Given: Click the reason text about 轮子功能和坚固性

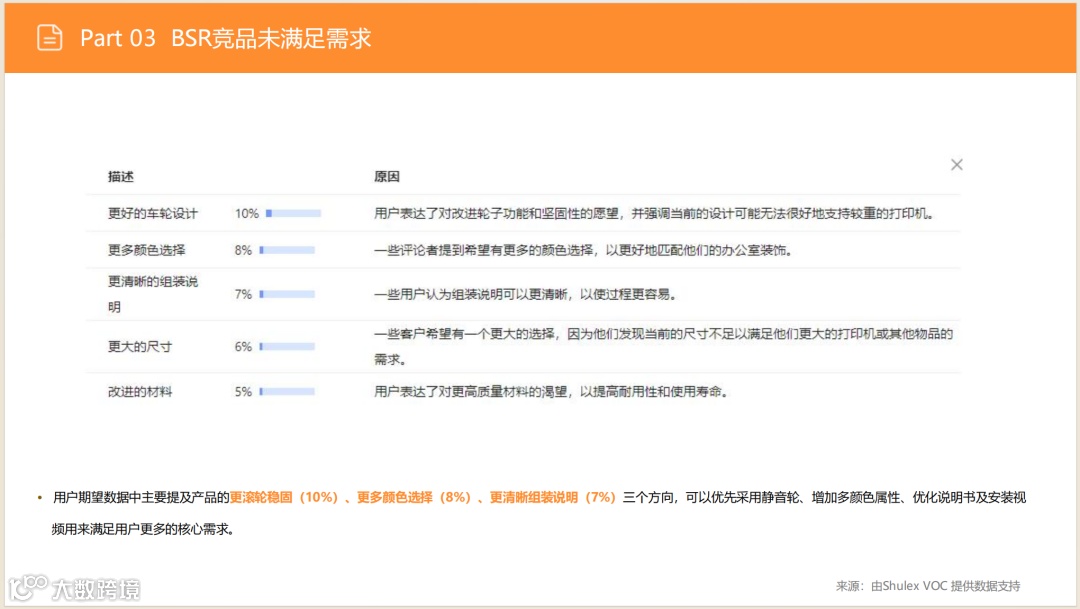Looking at the screenshot, I should (x=654, y=214).
